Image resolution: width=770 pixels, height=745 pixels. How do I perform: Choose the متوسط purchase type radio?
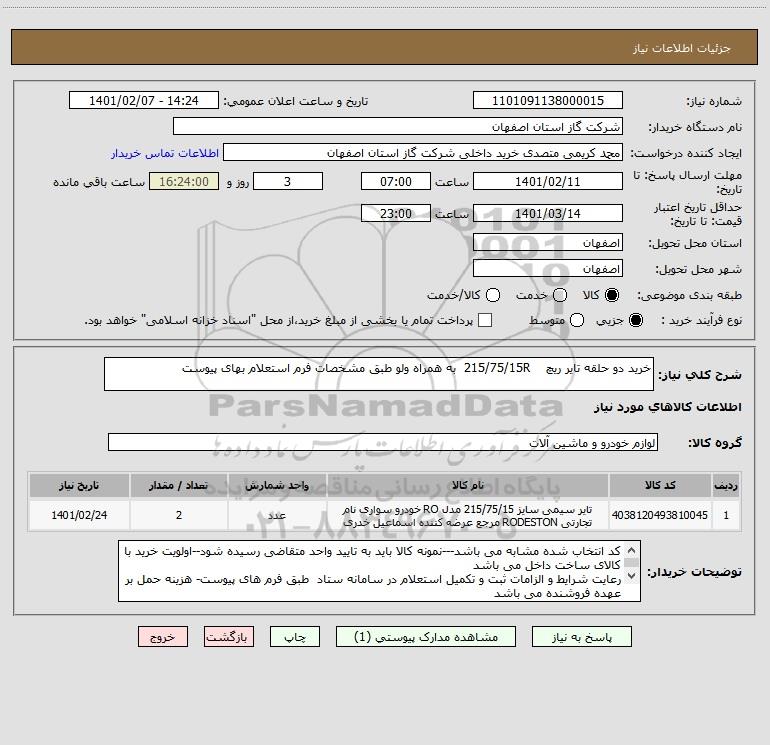click(577, 320)
